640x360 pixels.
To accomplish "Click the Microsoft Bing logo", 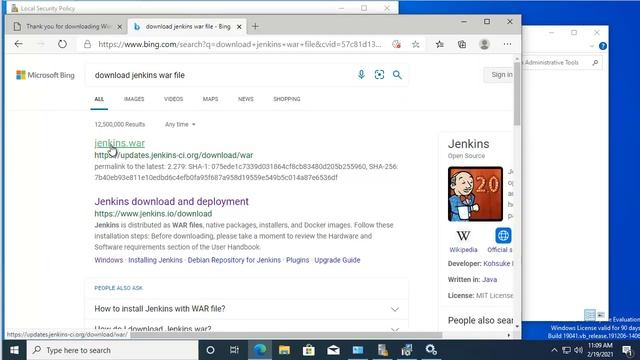I will [x=45, y=75].
